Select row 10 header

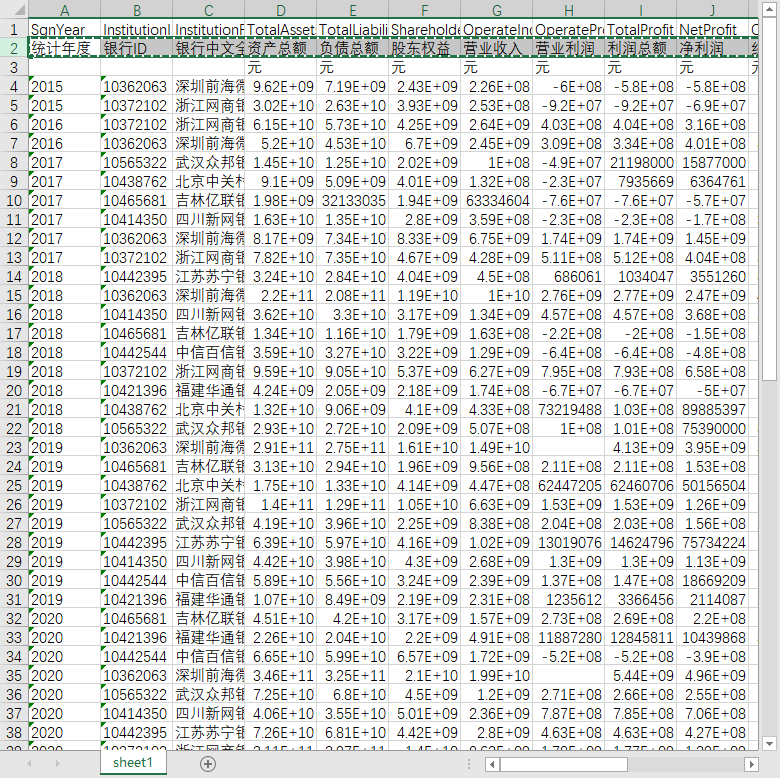[x=14, y=200]
